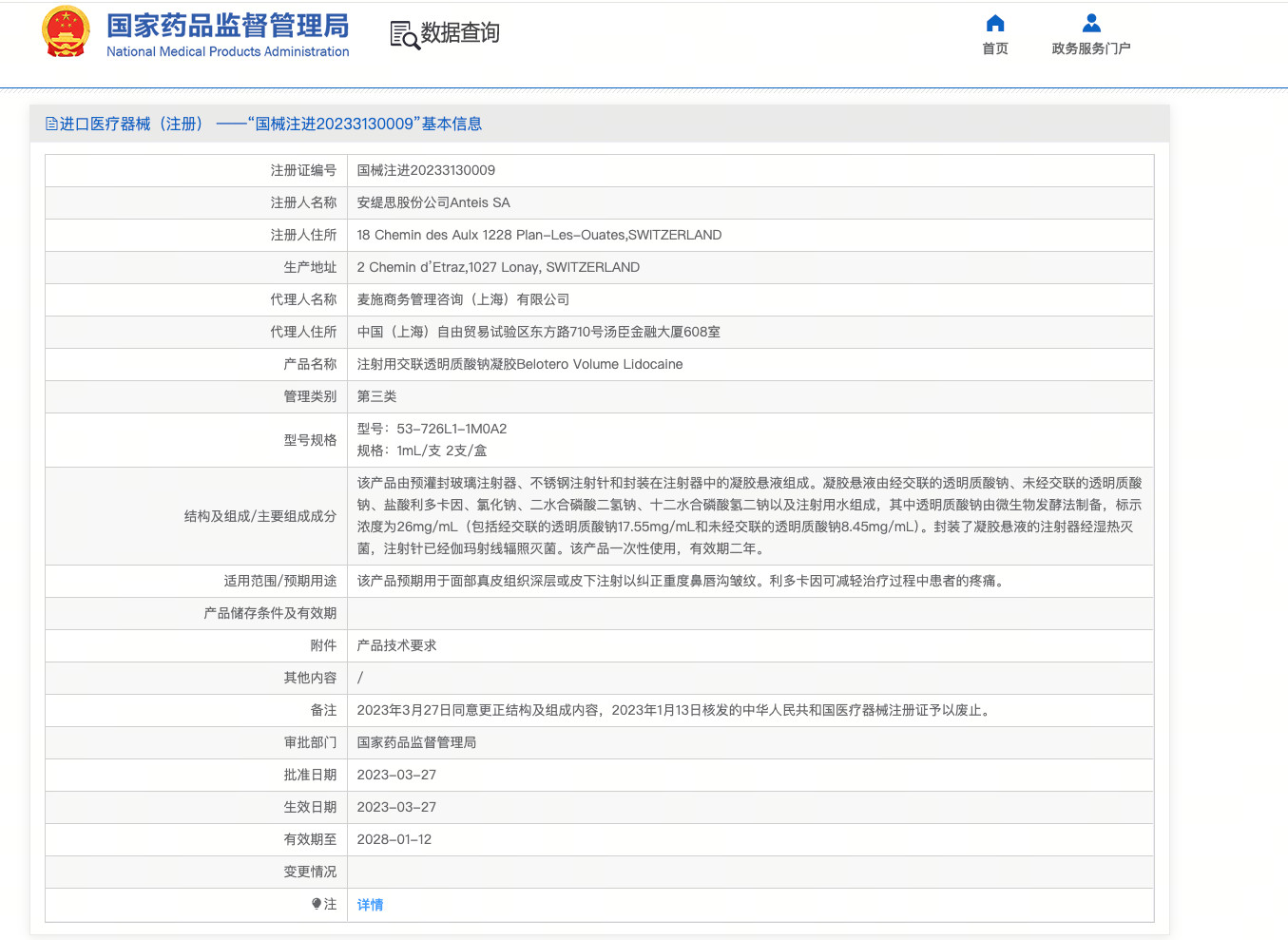Click the 注册人住所 label cell

pos(197,235)
